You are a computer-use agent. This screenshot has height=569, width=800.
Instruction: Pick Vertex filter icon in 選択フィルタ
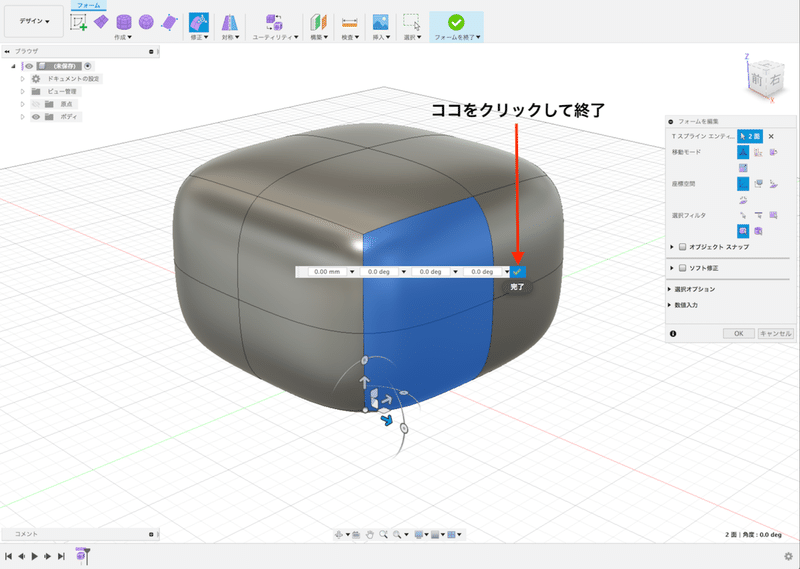click(743, 215)
